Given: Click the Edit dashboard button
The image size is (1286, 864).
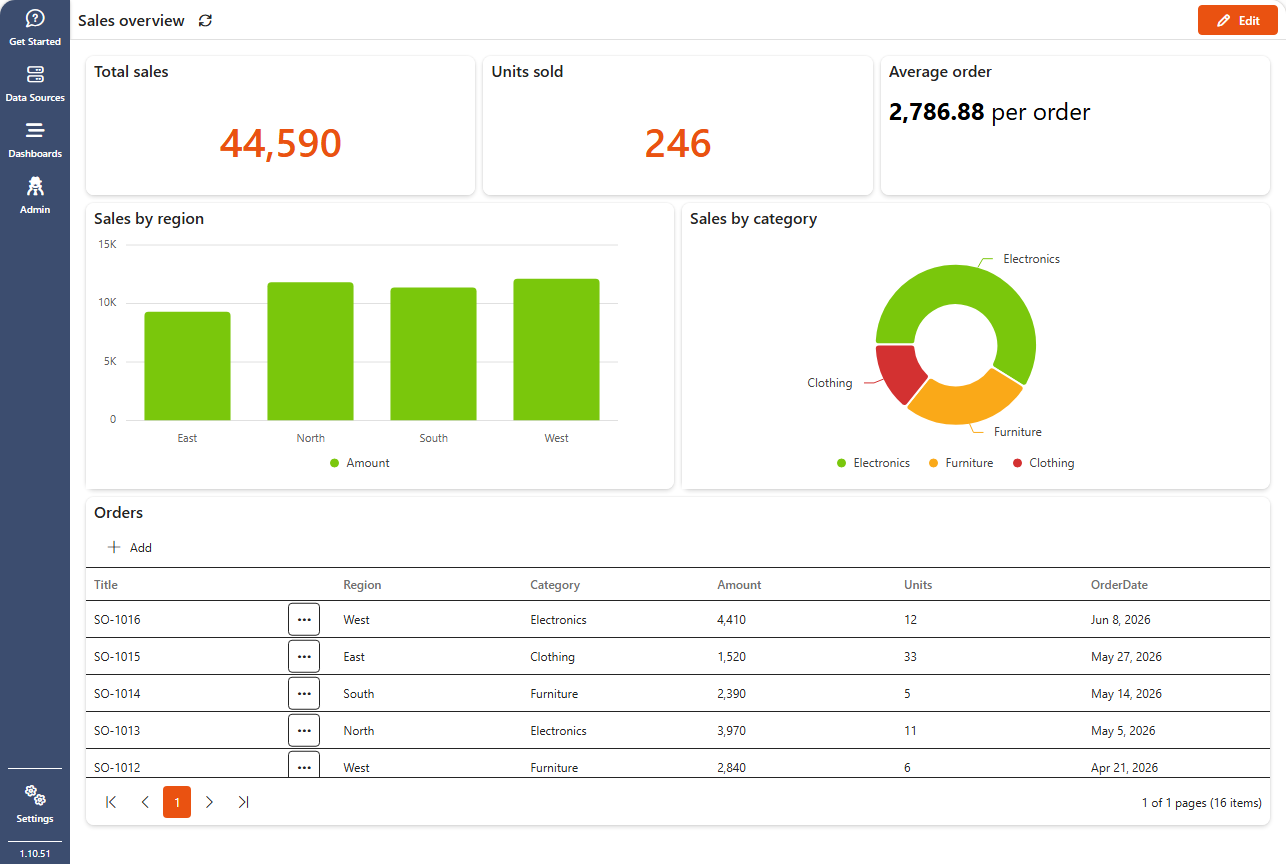Looking at the screenshot, I should coord(1238,20).
